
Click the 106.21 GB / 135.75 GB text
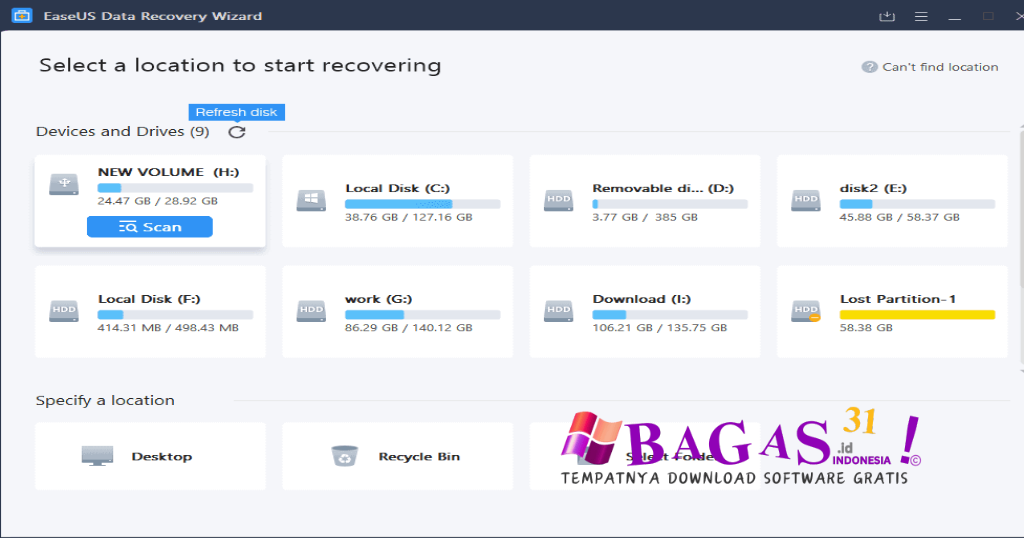click(x=660, y=327)
